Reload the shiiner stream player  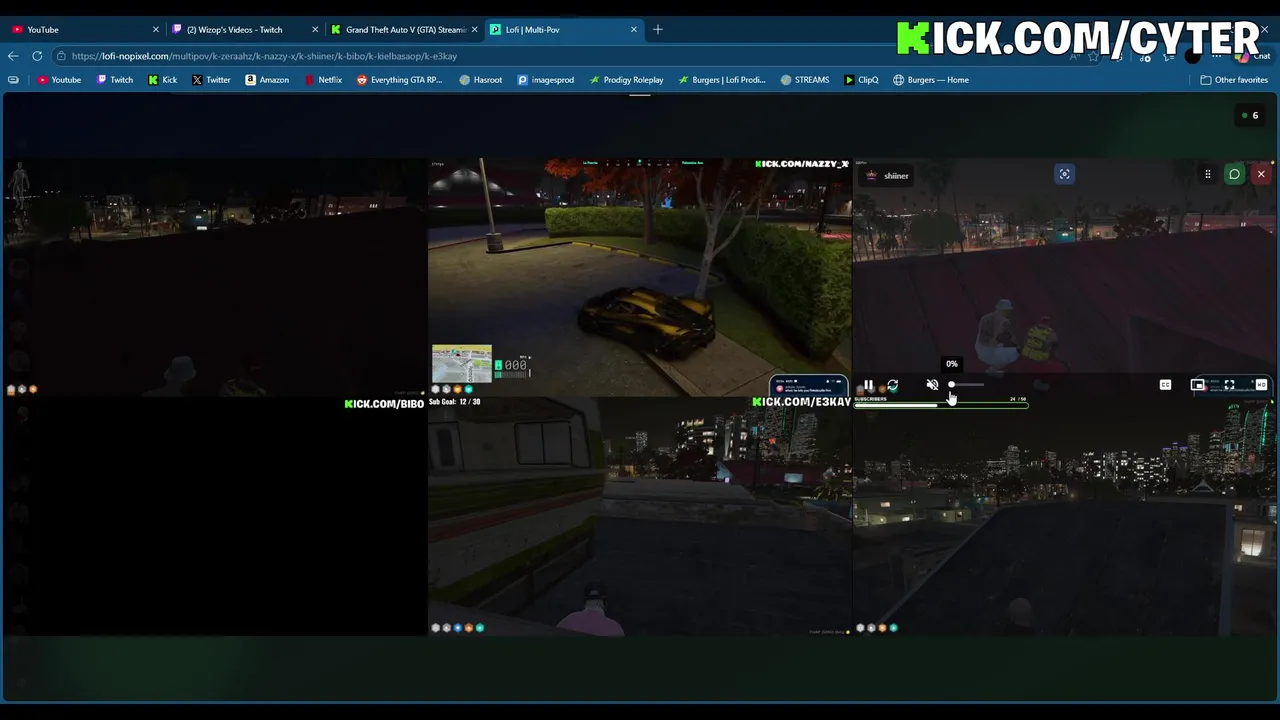click(892, 385)
